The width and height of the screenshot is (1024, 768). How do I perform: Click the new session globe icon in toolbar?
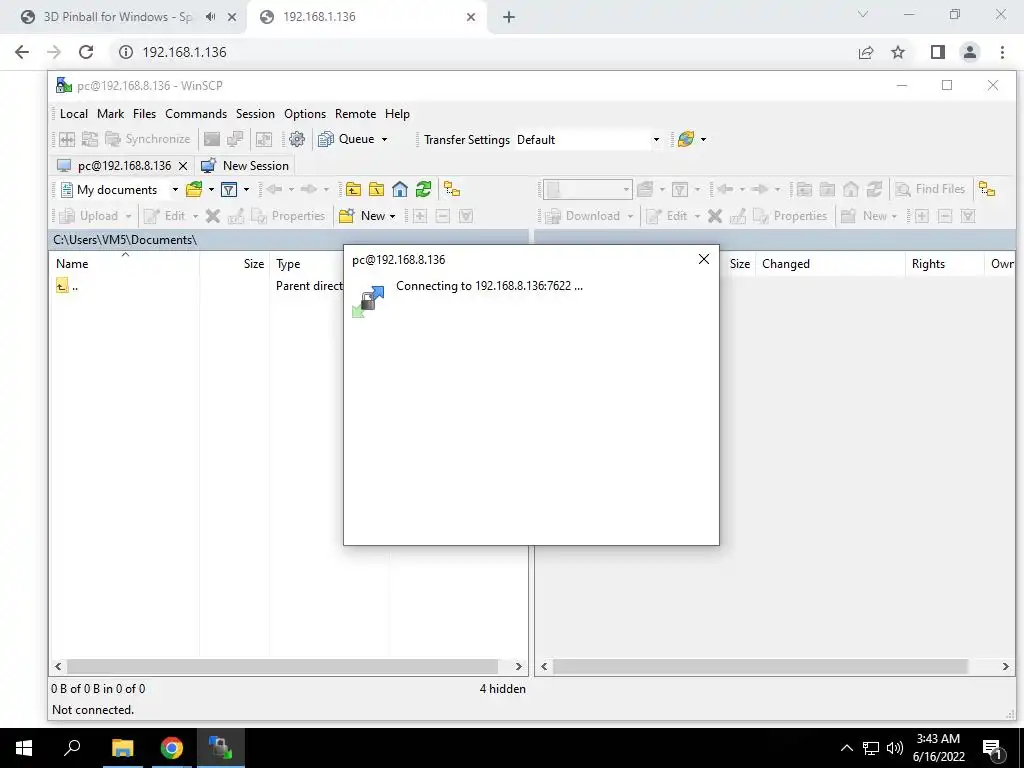point(686,139)
